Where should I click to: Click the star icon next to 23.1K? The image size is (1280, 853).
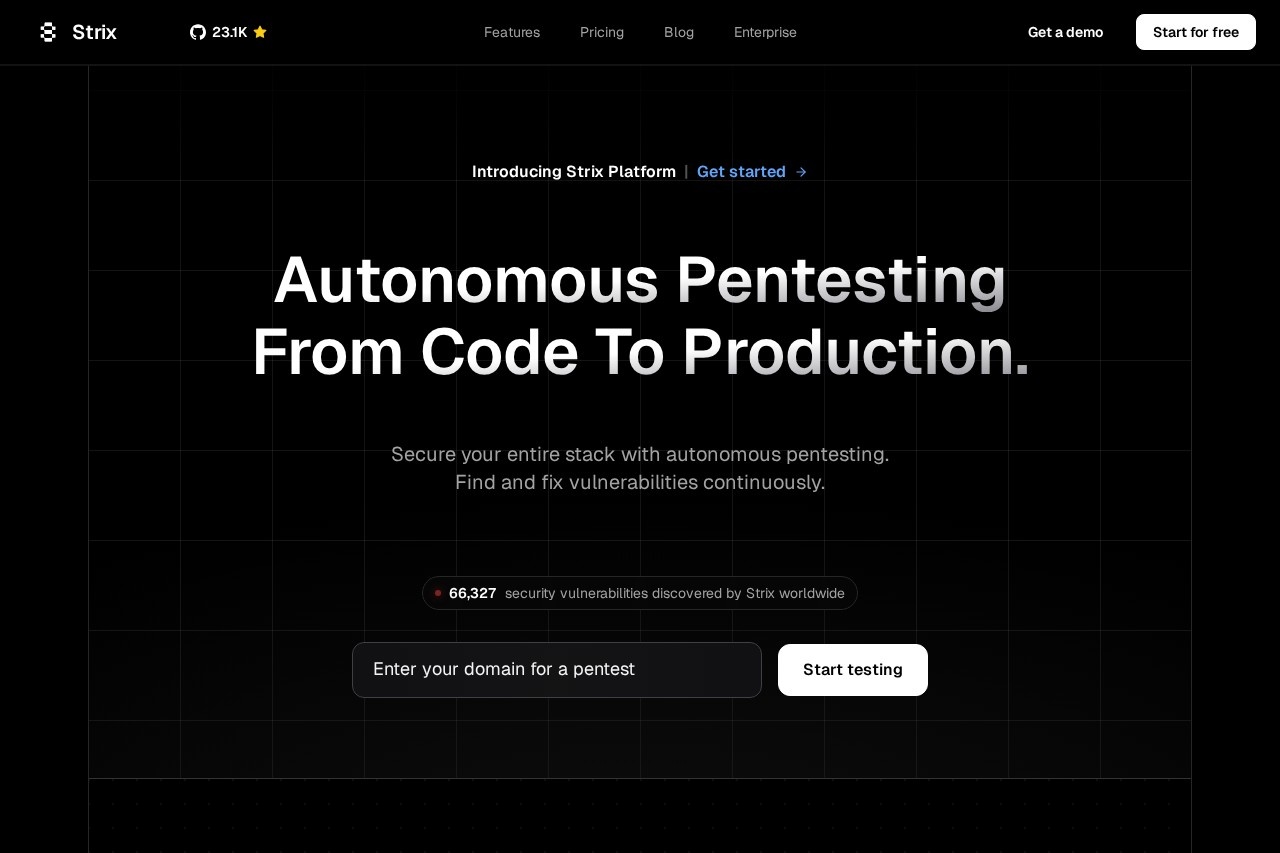tap(259, 32)
